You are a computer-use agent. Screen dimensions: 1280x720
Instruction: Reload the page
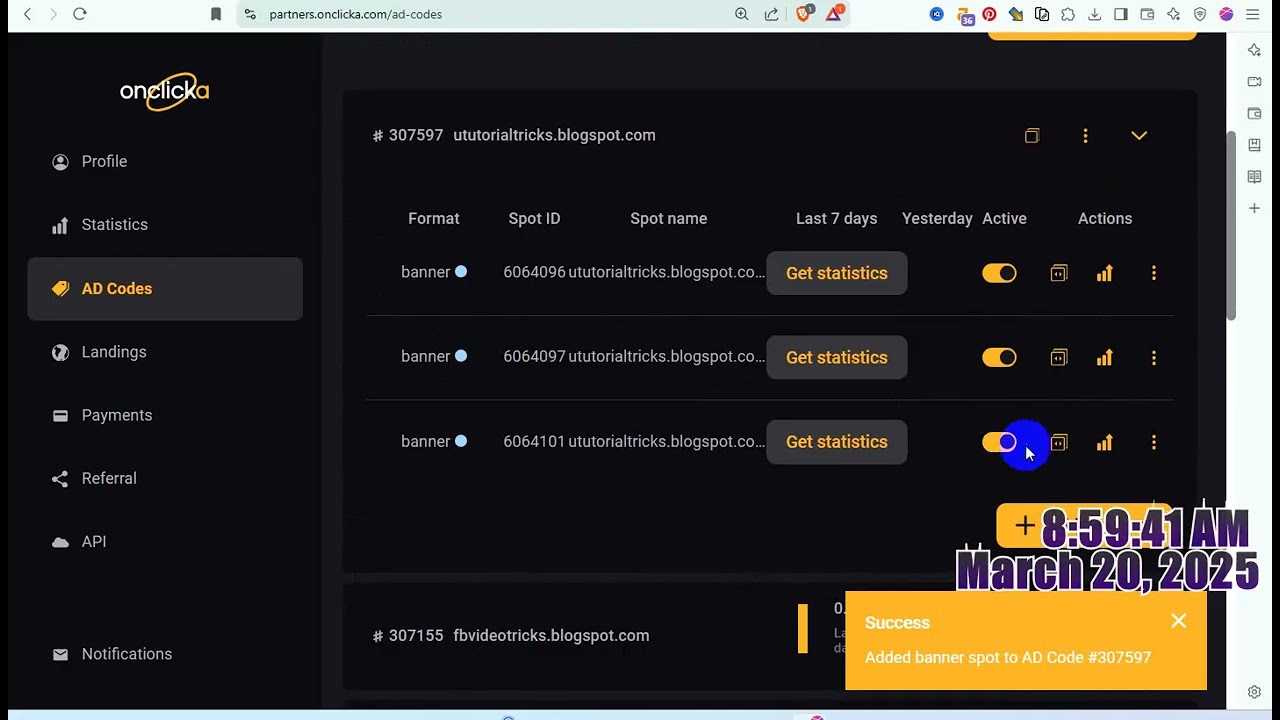pyautogui.click(x=80, y=14)
